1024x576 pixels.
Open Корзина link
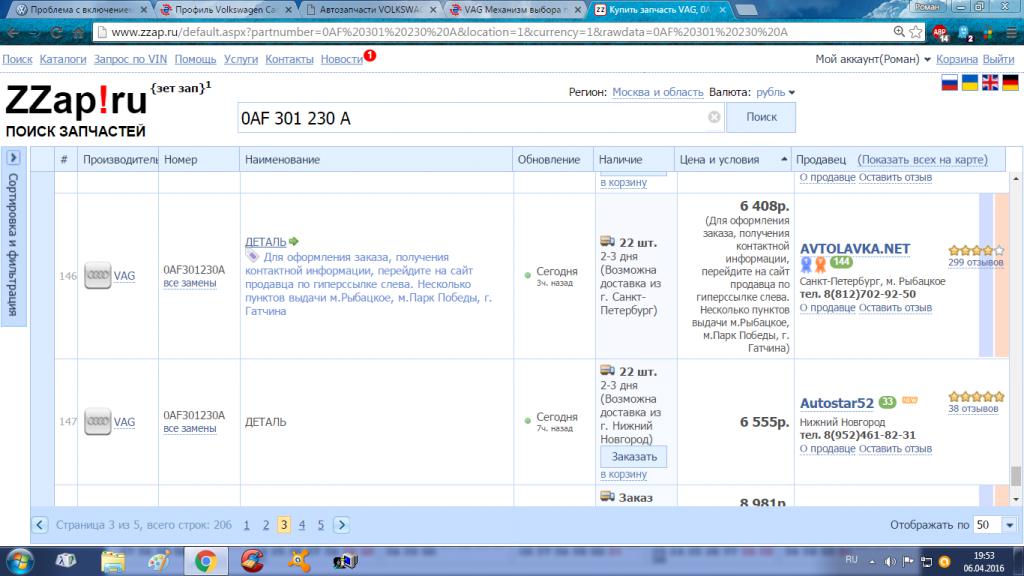click(x=957, y=59)
